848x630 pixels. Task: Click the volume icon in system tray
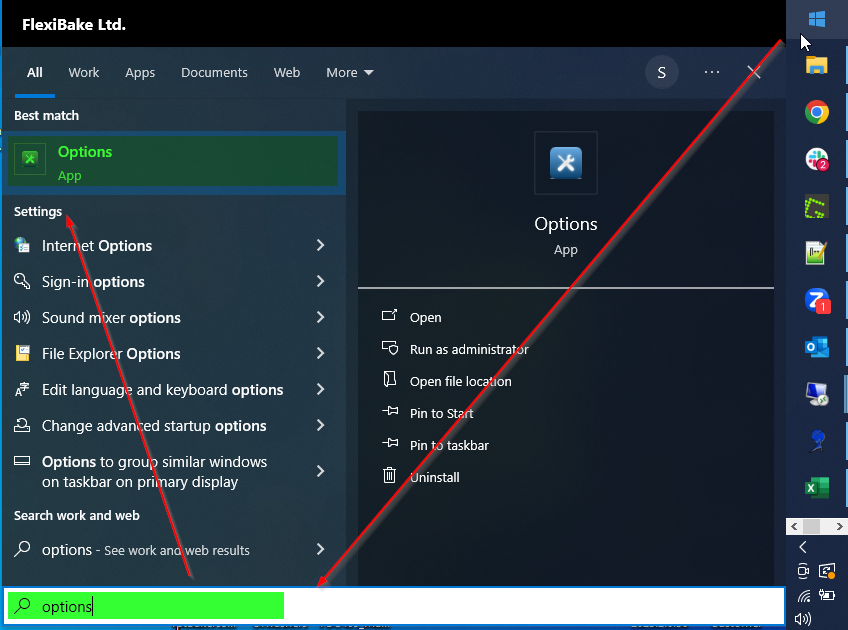[x=803, y=619]
